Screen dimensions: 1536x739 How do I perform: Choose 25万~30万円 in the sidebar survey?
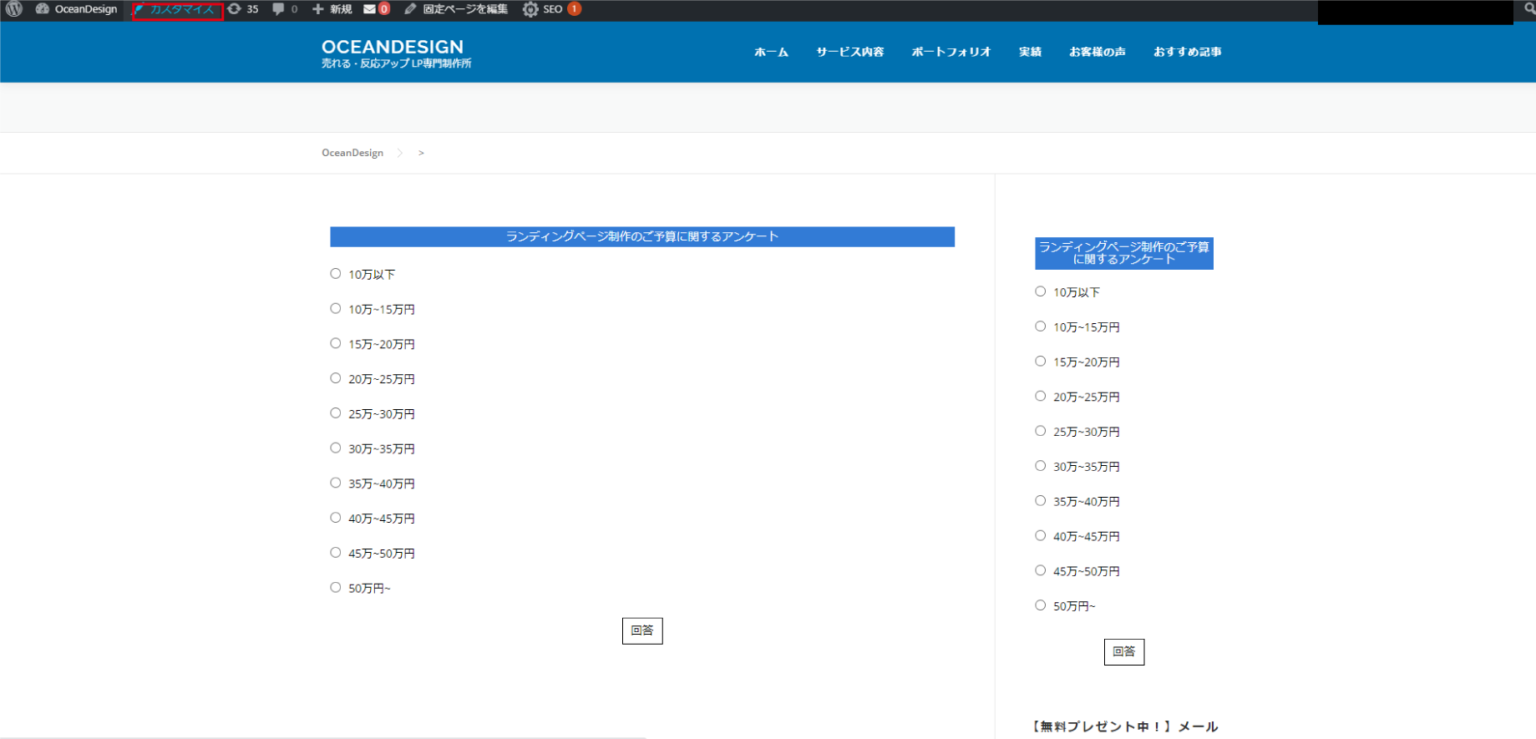[x=1040, y=430]
